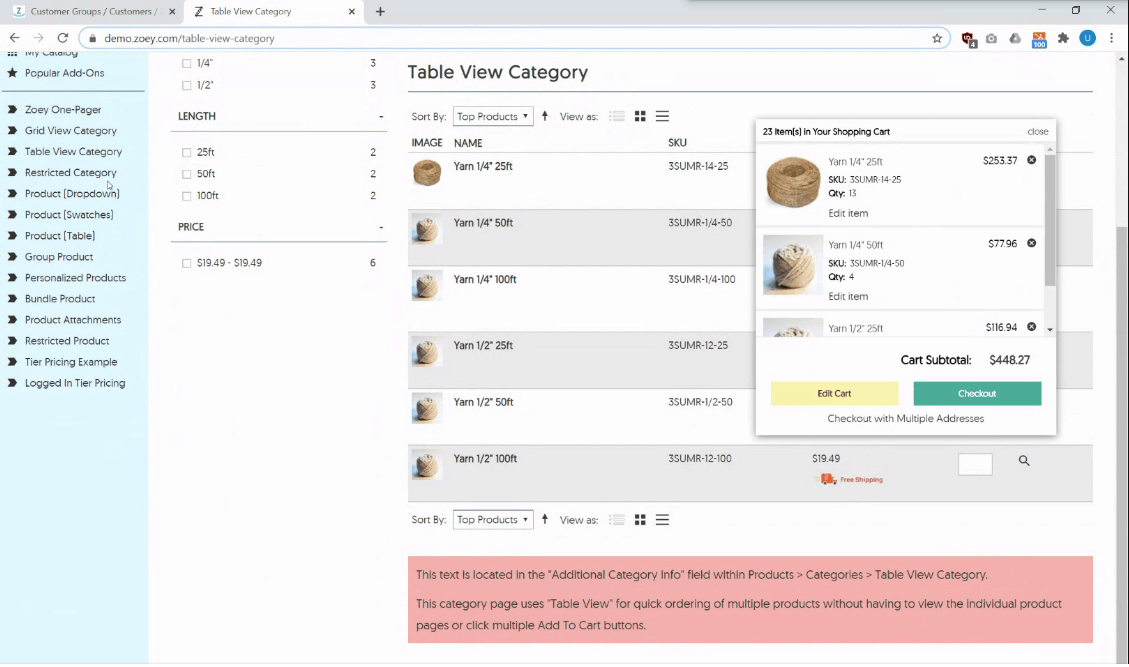Click Edit item for Yarn 1/4" 25ft
Image resolution: width=1129 pixels, height=667 pixels.
click(848, 213)
